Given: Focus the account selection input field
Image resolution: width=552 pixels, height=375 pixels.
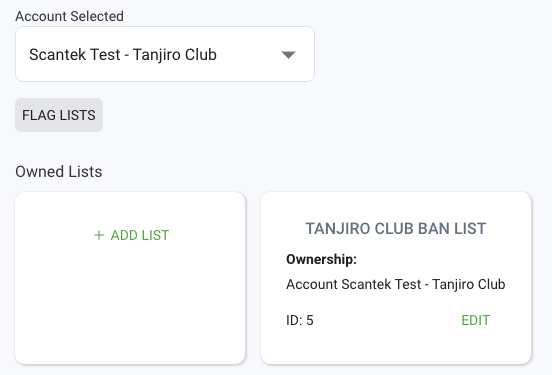Looking at the screenshot, I should tap(165, 54).
